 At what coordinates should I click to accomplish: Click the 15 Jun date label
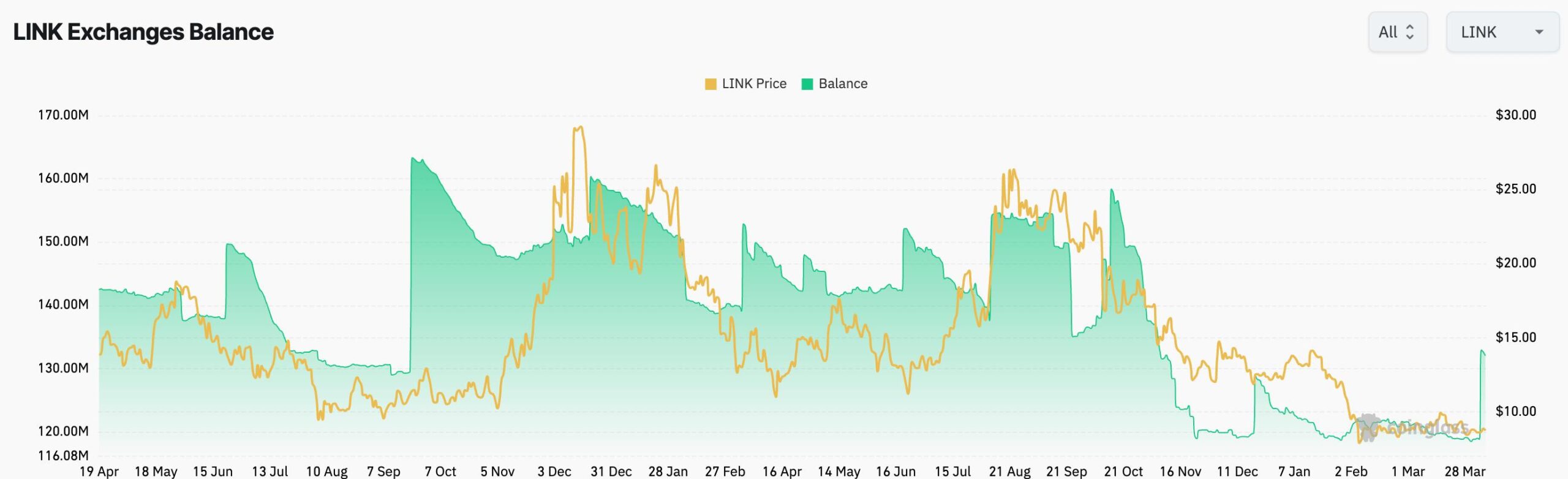click(213, 472)
